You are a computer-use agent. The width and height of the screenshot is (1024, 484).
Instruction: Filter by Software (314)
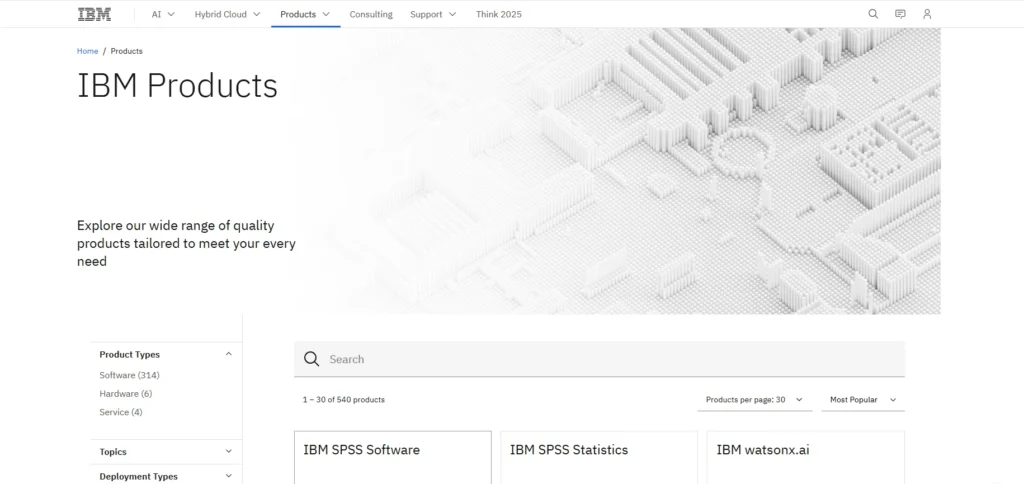click(x=129, y=376)
